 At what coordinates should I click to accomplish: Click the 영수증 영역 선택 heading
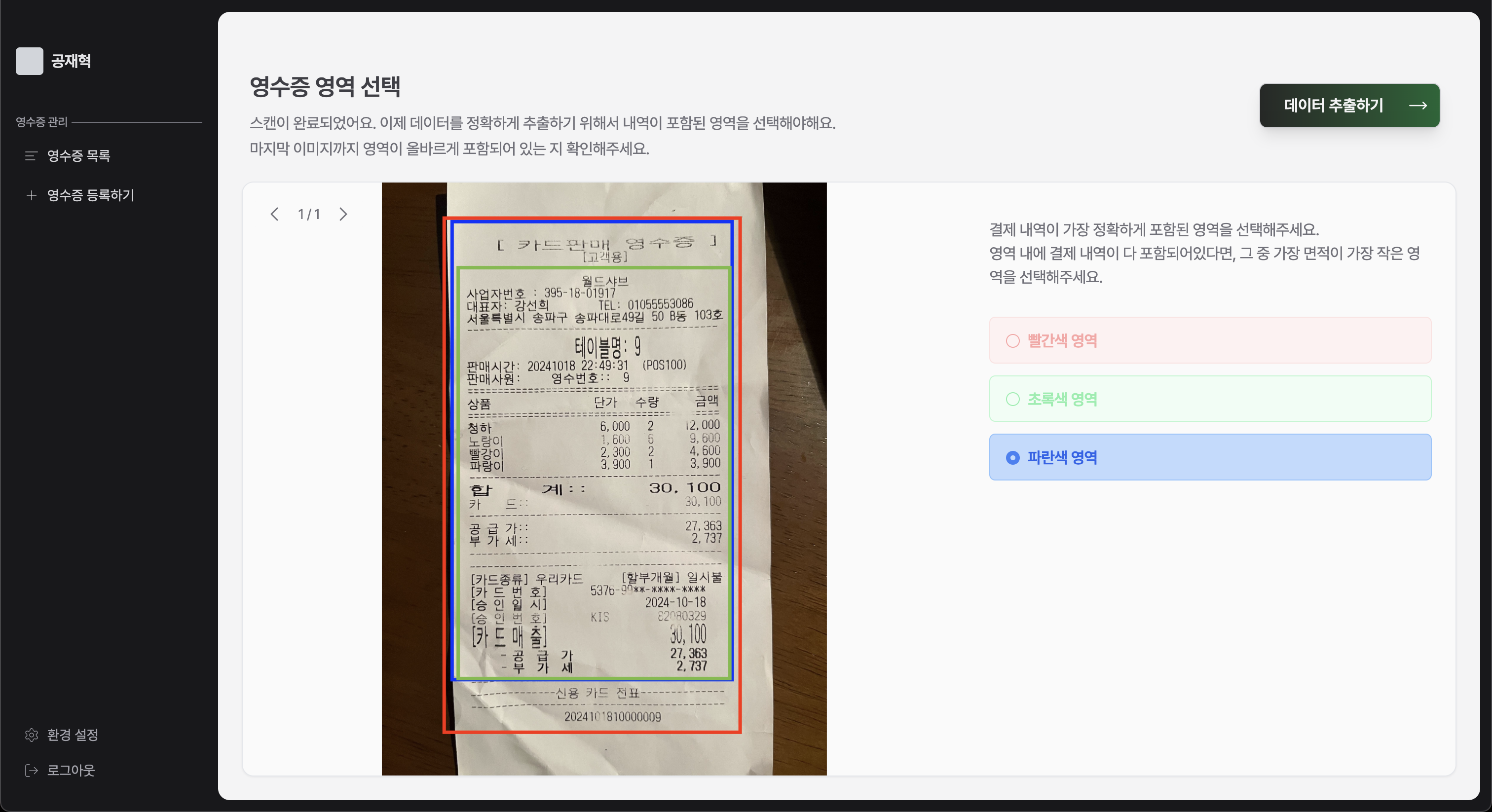[x=325, y=86]
